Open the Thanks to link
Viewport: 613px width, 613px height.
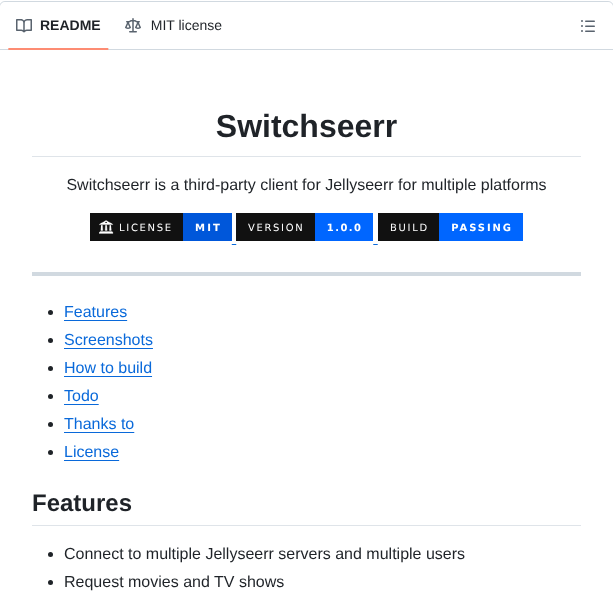(99, 424)
